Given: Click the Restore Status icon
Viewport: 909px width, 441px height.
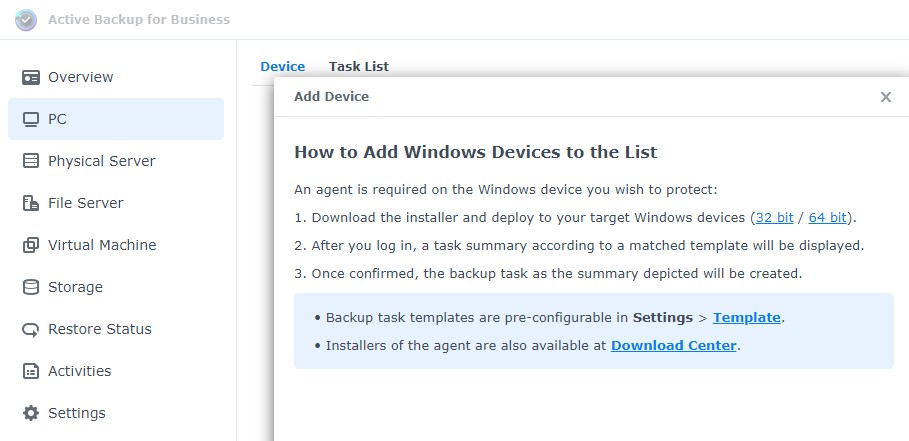Looking at the screenshot, I should point(31,329).
